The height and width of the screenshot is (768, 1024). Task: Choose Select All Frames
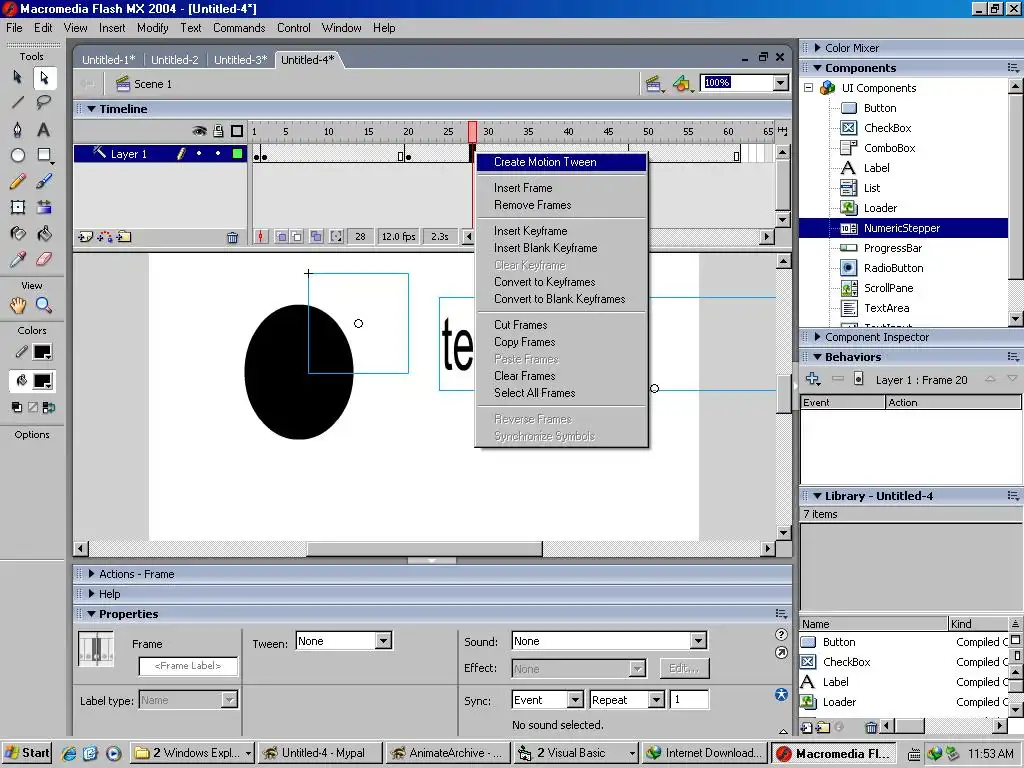coord(534,392)
